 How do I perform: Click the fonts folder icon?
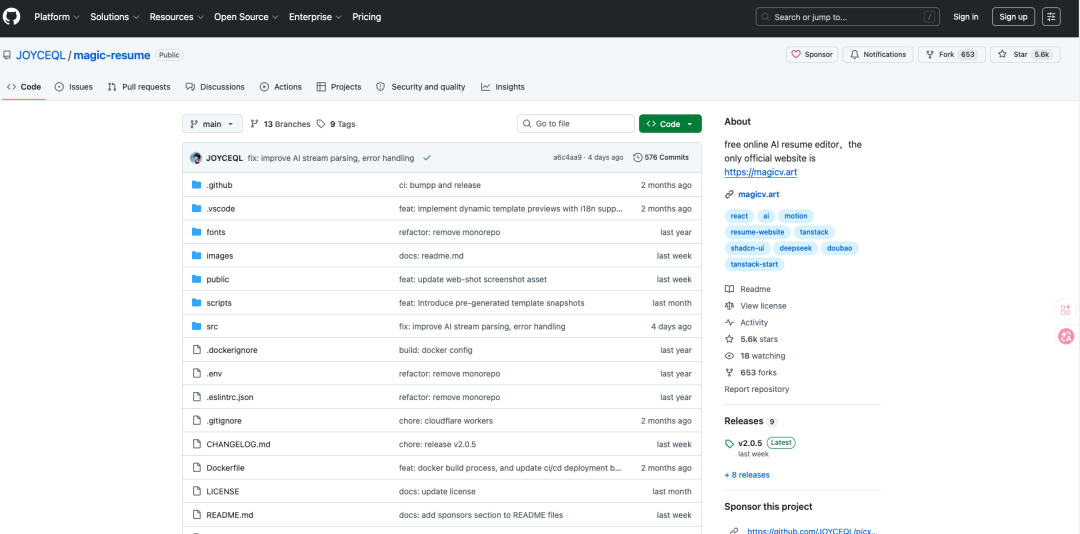[x=196, y=232]
